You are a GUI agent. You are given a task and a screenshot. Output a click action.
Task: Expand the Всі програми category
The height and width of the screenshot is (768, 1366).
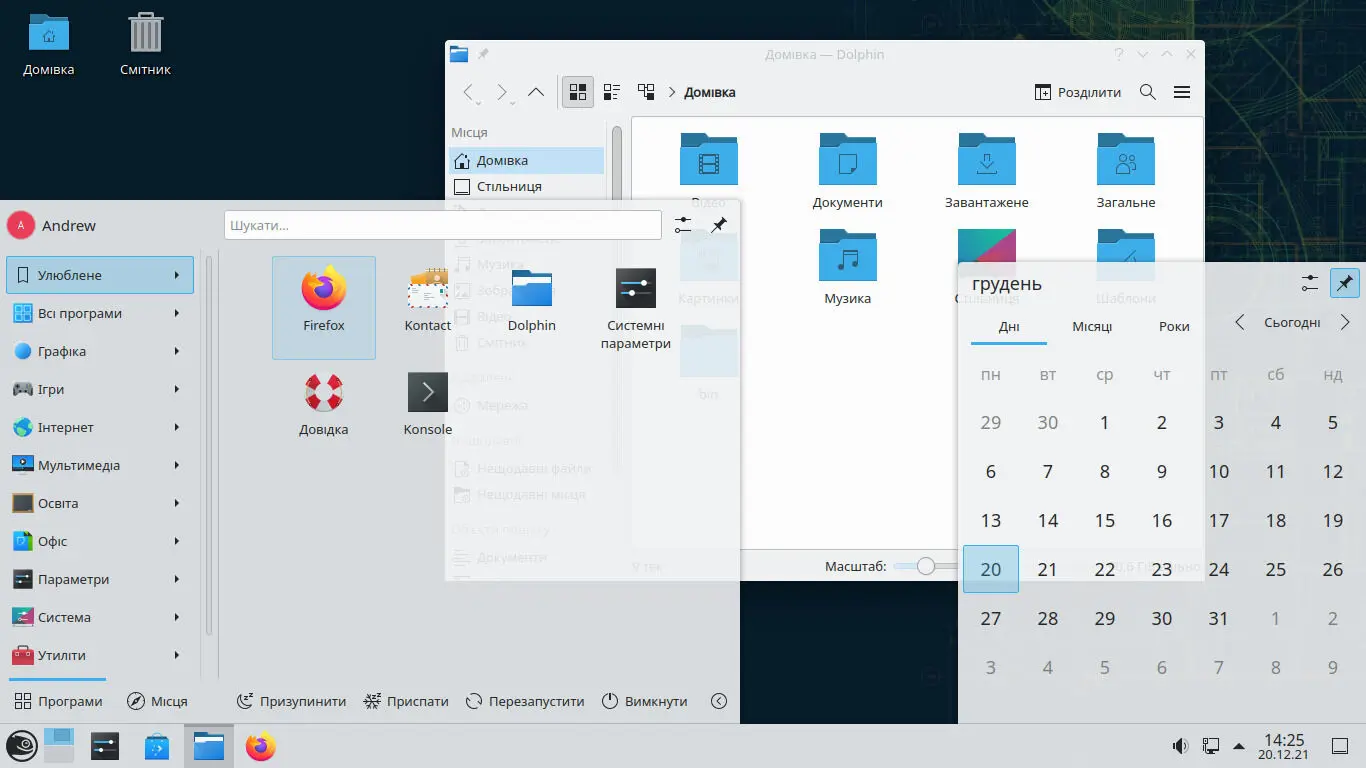click(x=100, y=313)
